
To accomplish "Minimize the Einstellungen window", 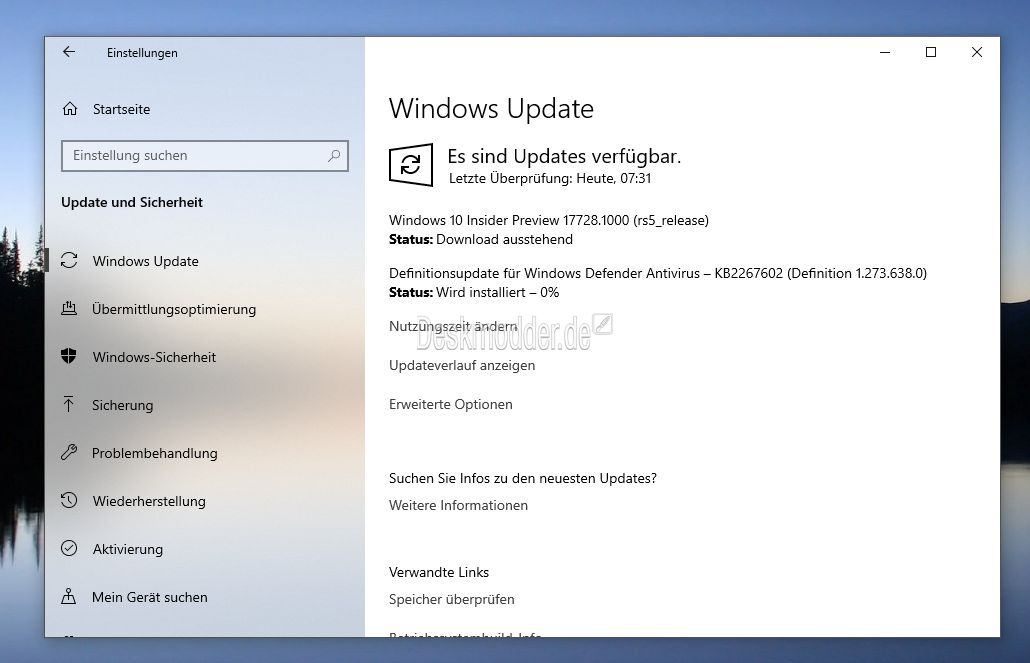I will (x=885, y=52).
